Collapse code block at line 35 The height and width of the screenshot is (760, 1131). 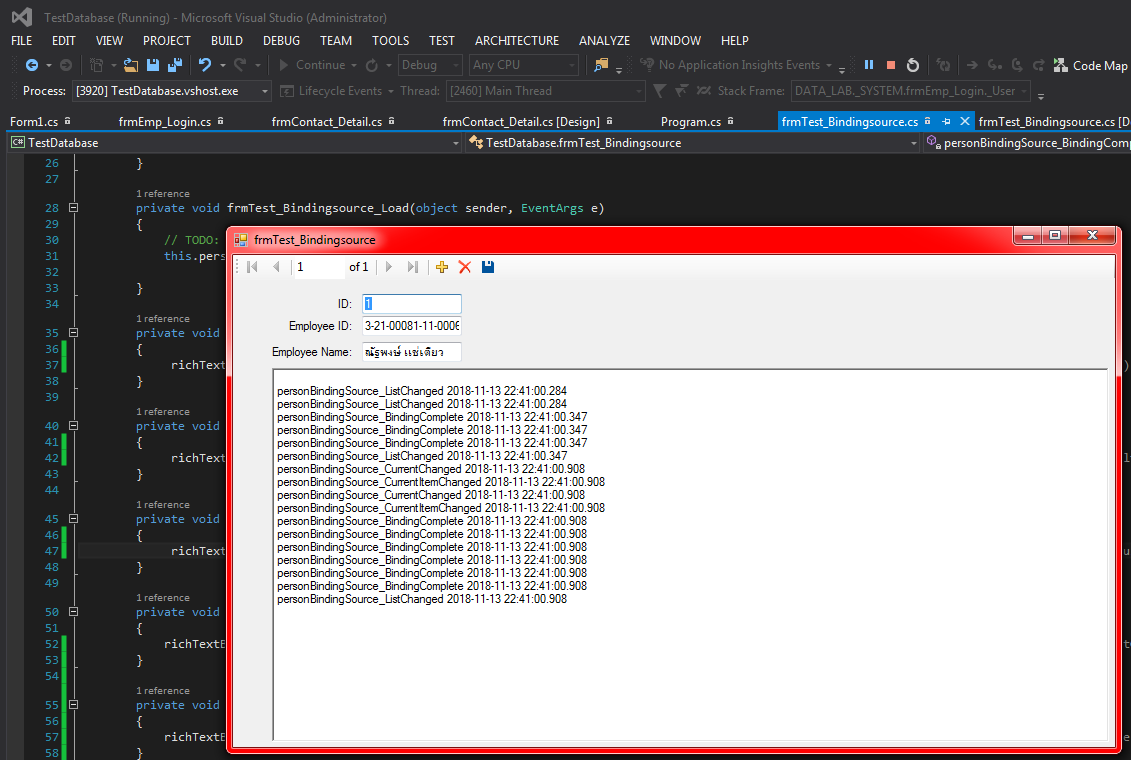(x=73, y=333)
